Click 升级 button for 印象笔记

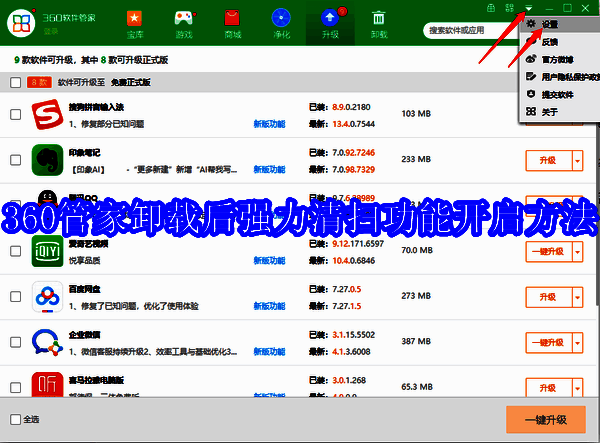548,160
